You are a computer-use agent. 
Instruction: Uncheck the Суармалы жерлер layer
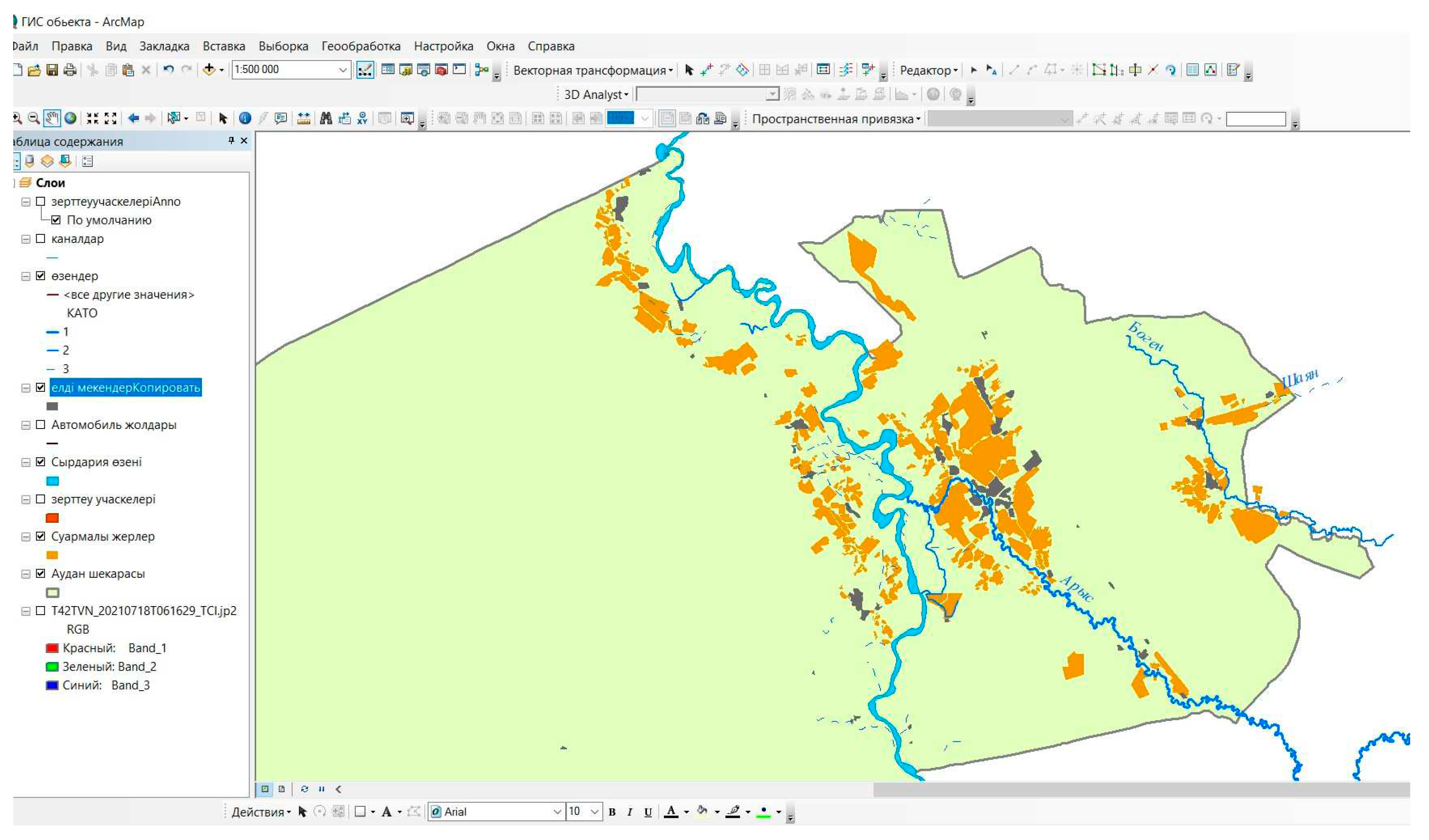point(40,537)
